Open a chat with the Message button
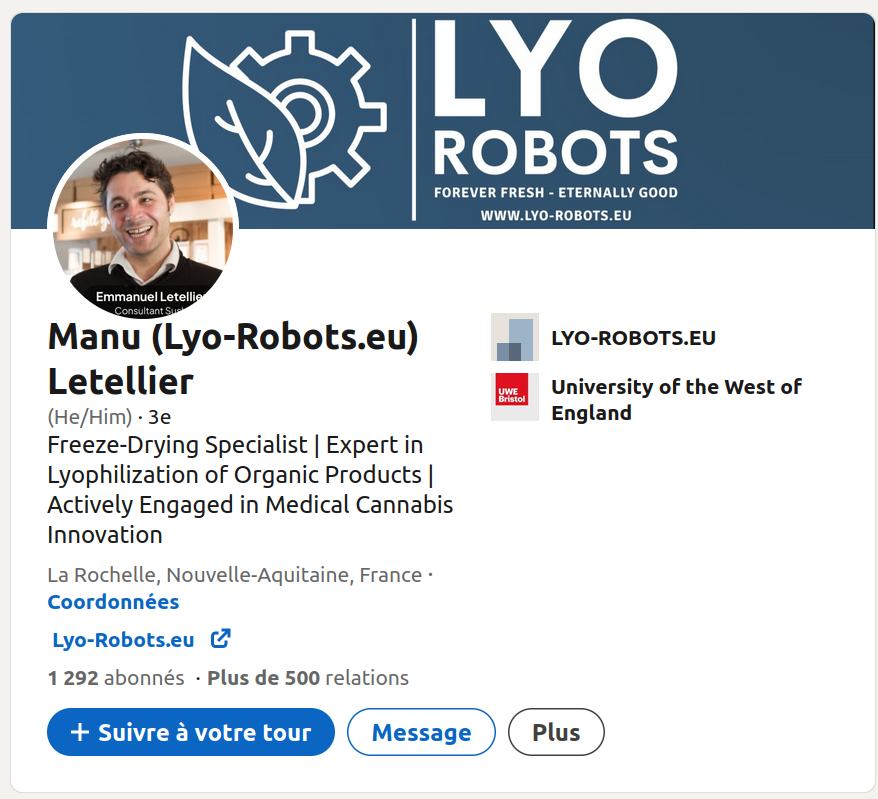Viewport: 878px width, 799px height. tap(421, 732)
